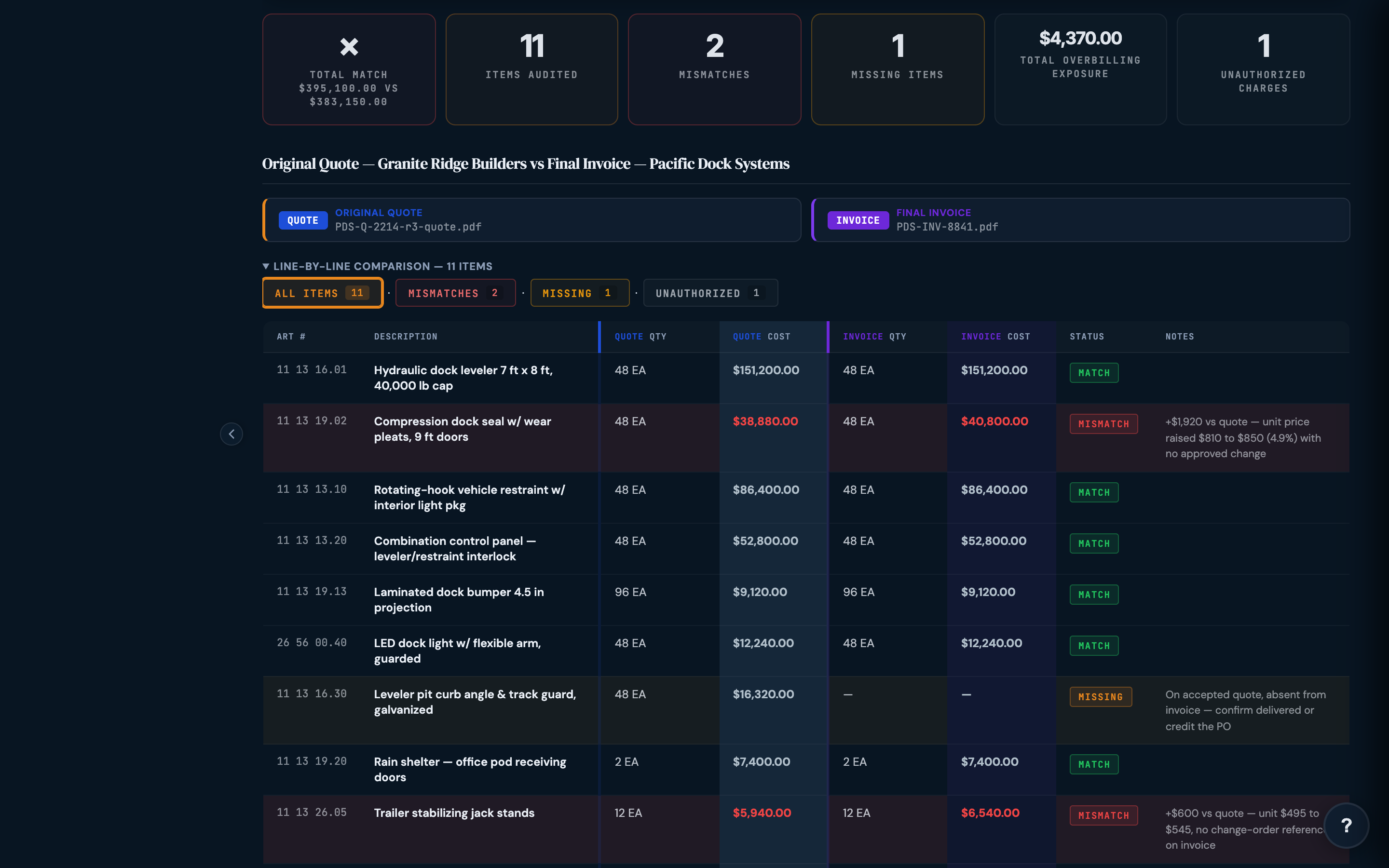Click quote cost $16,320.00
Screen dimensions: 1389x868
763,694
